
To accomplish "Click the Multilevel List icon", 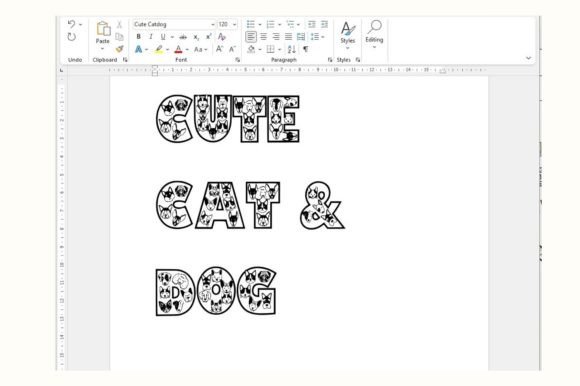I will coord(290,24).
